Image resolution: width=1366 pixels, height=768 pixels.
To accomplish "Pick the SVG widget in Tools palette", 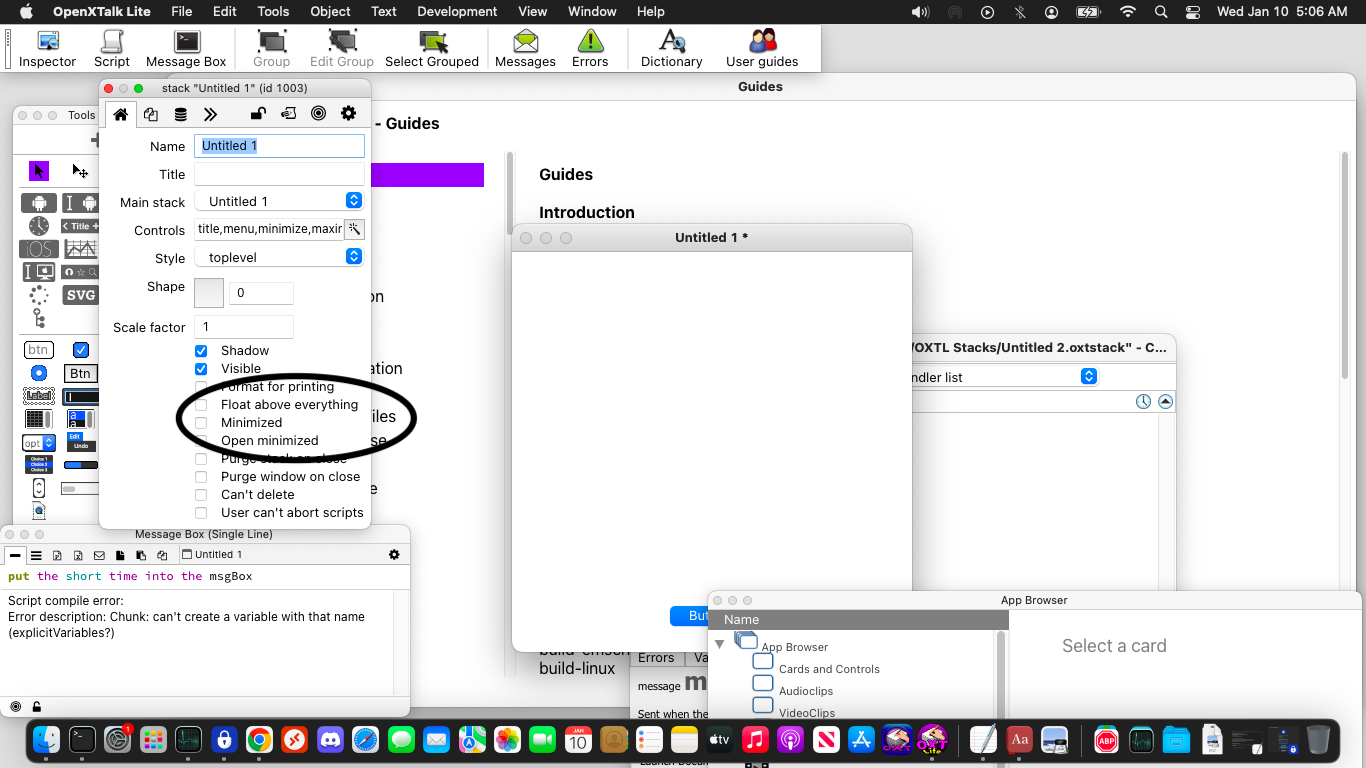I will tap(80, 295).
